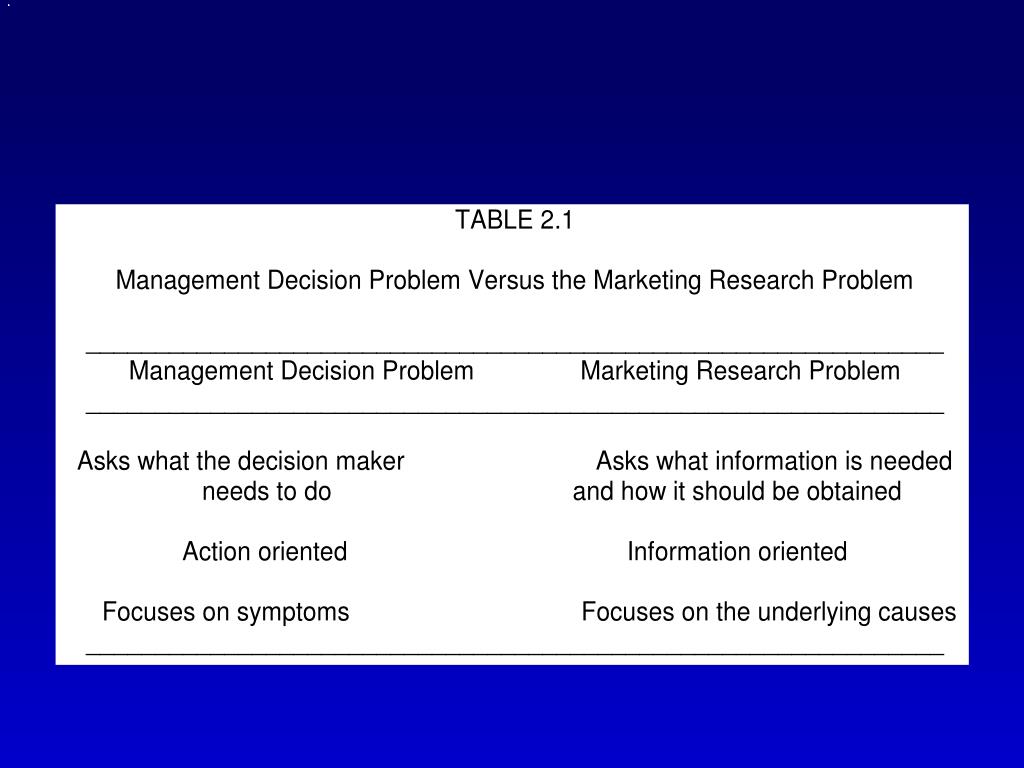Click the top horizontal rule above headers
This screenshot has width=1024, height=768.
(x=515, y=353)
